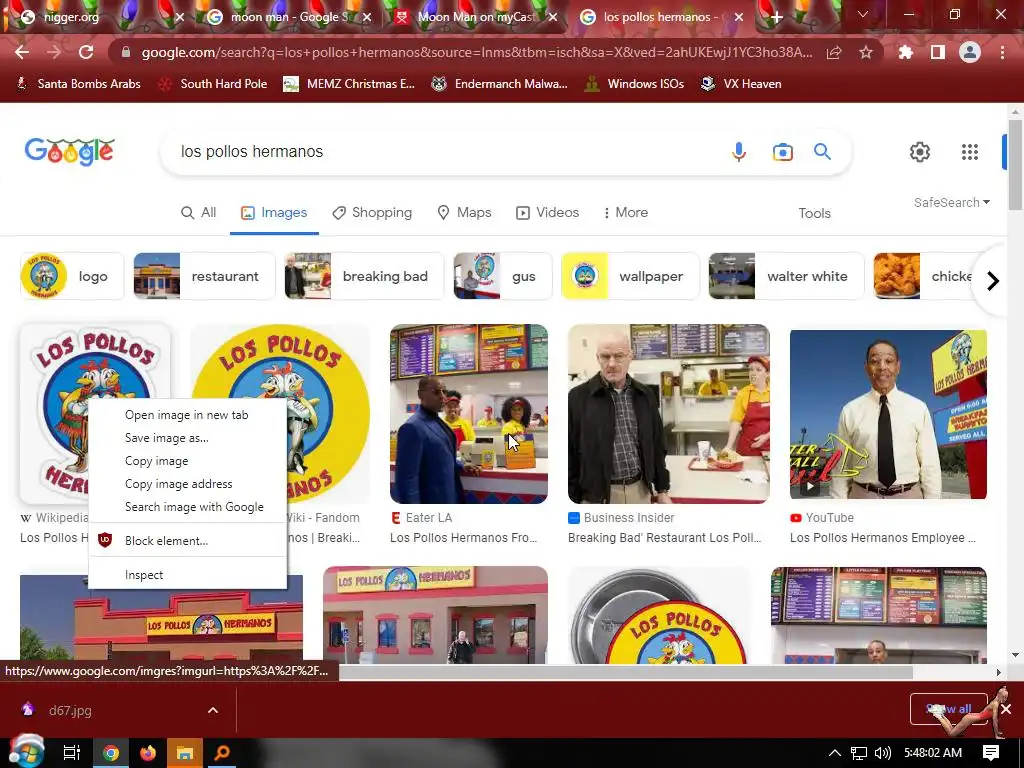Choose 'Copy image' from context menu
The width and height of the screenshot is (1024, 768).
(x=187, y=460)
